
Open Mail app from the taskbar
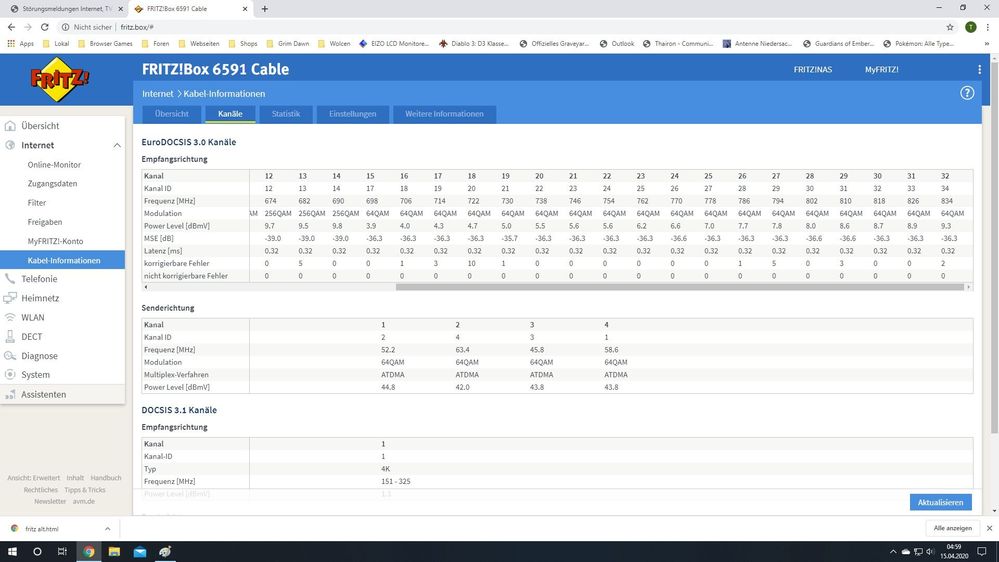(140, 552)
